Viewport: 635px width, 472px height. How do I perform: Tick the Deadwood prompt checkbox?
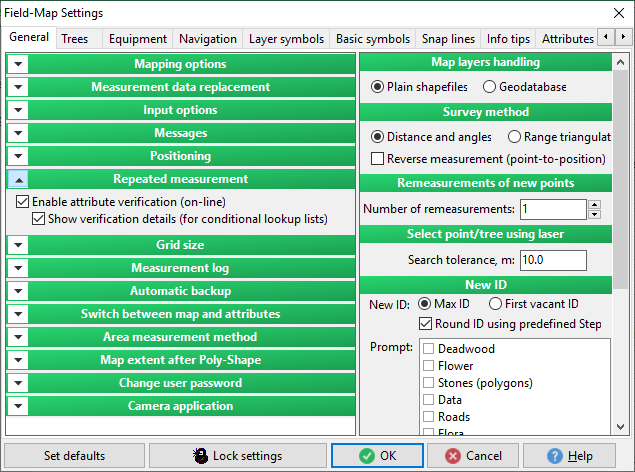pyautogui.click(x=428, y=349)
